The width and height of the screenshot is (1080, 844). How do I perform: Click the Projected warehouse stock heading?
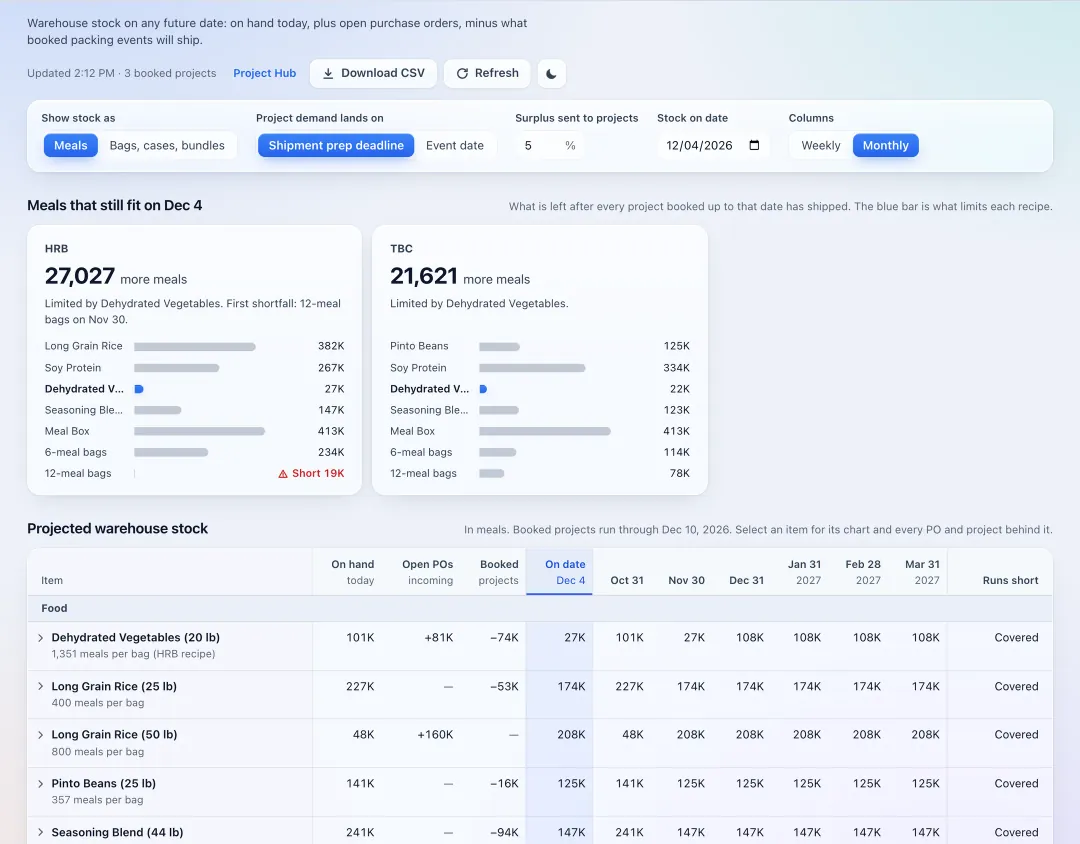(118, 528)
